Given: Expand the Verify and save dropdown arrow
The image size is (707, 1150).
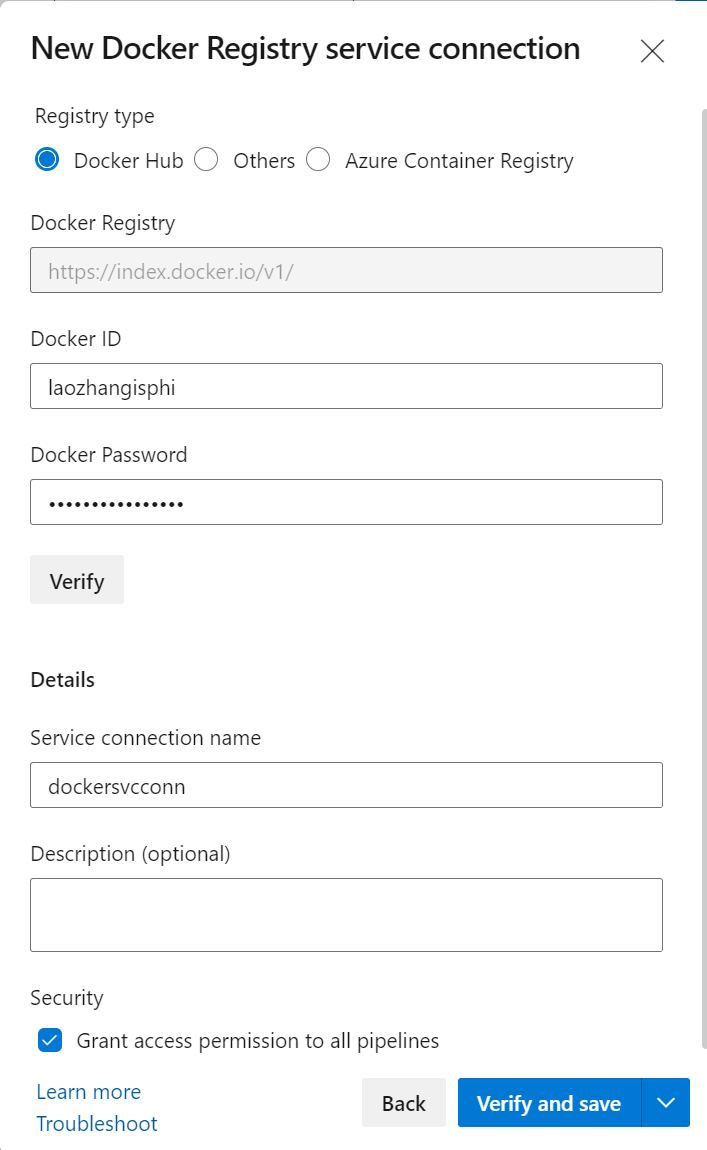Looking at the screenshot, I should click(666, 1103).
